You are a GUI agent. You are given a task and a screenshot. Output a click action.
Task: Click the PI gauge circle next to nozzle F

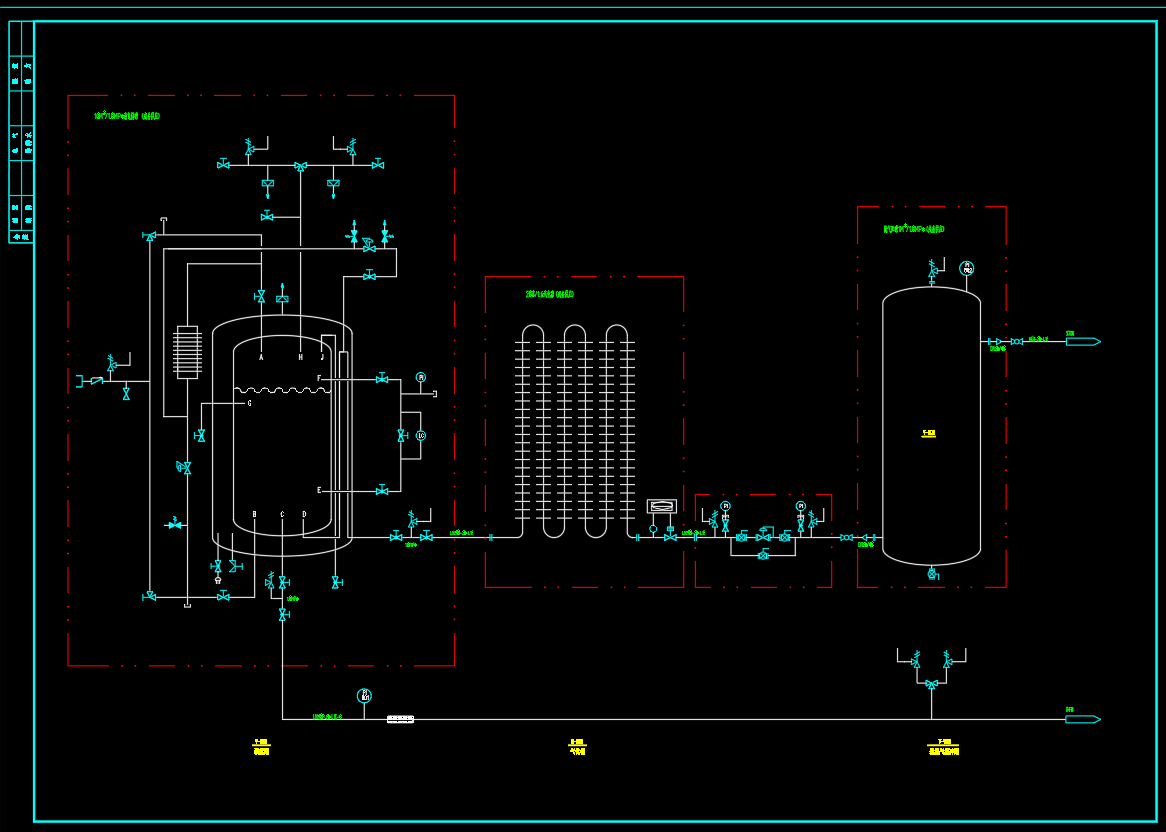click(421, 377)
